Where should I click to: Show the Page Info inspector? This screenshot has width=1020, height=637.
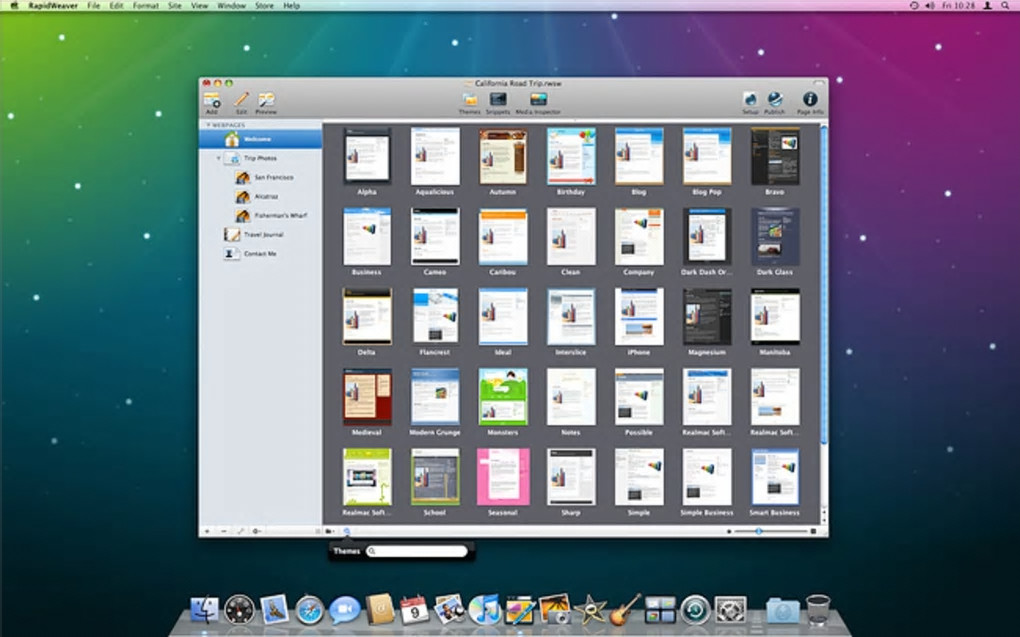[810, 100]
